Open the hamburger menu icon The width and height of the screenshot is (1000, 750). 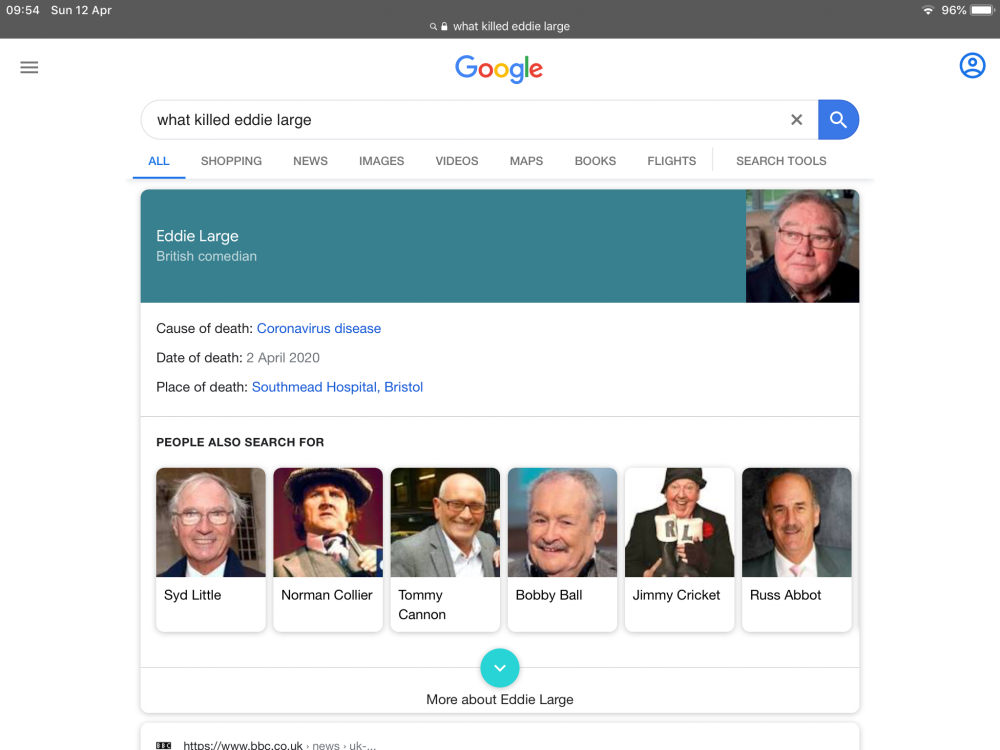pos(29,67)
